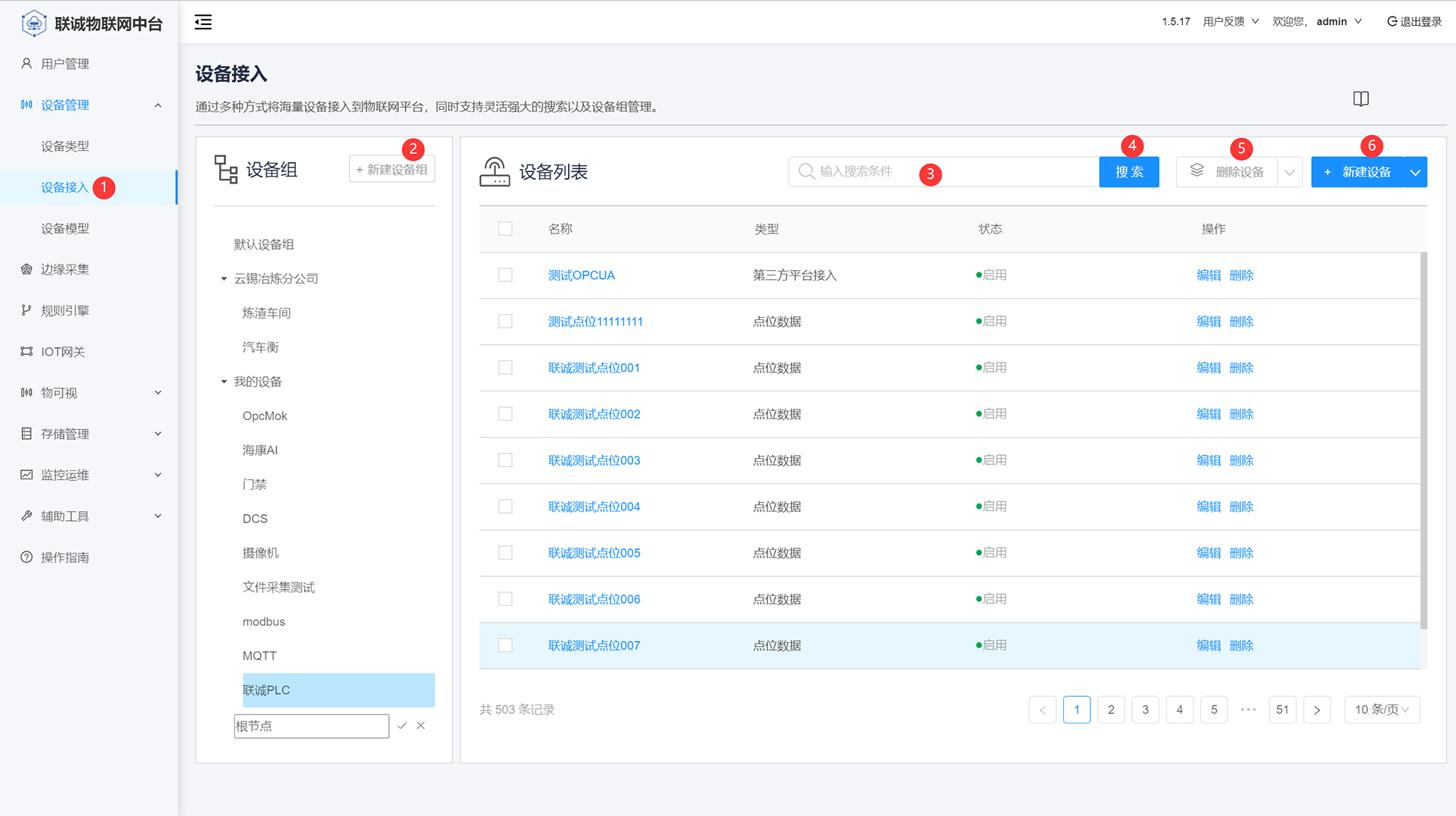
Task: Collapse the 我的设备 tree node
Action: [224, 381]
